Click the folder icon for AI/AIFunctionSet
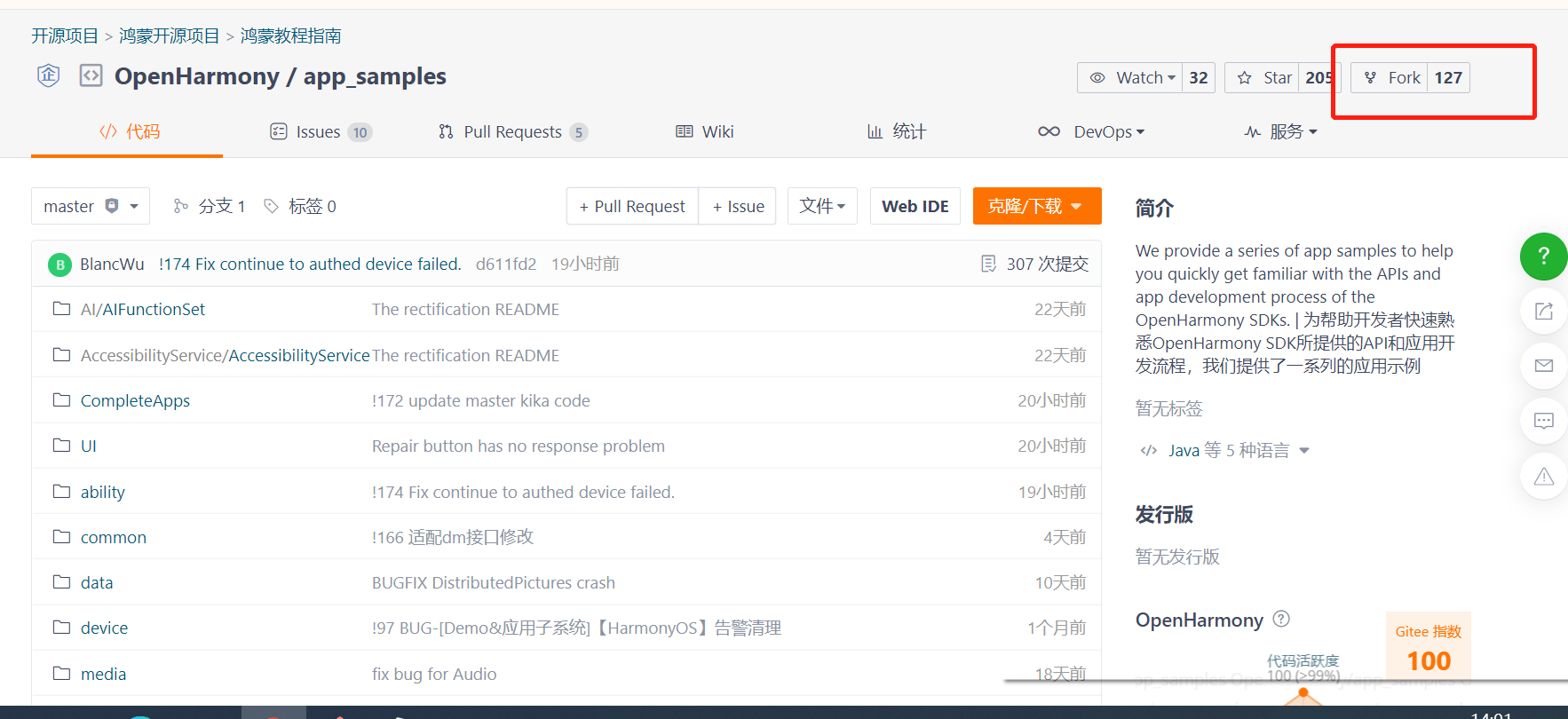The width and height of the screenshot is (1568, 719). click(61, 309)
